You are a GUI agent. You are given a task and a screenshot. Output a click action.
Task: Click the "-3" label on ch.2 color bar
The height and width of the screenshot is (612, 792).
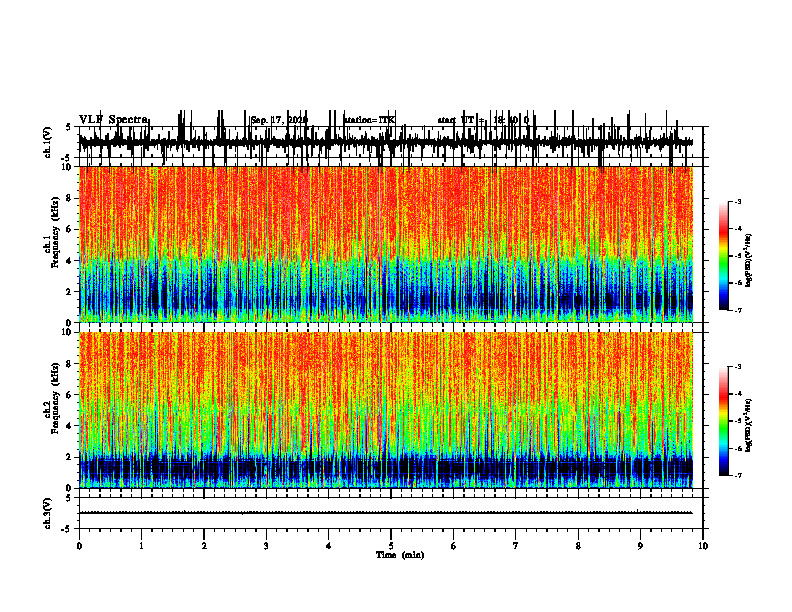pyautogui.click(x=737, y=367)
